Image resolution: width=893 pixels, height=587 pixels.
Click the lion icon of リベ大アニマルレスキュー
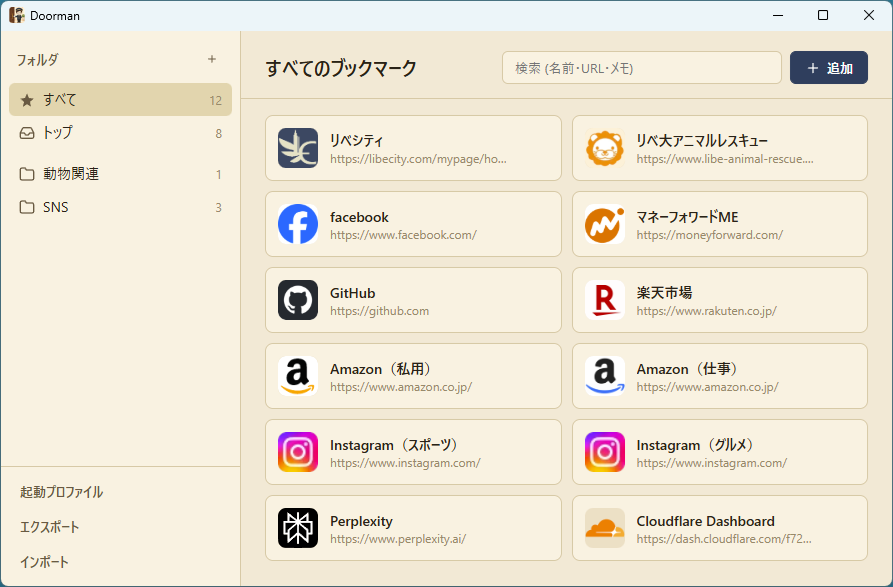604,148
